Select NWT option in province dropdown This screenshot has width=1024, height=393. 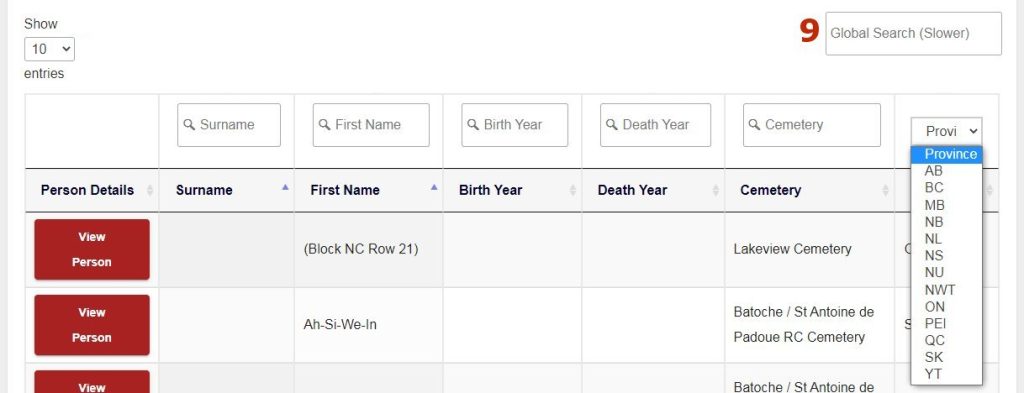pos(940,290)
